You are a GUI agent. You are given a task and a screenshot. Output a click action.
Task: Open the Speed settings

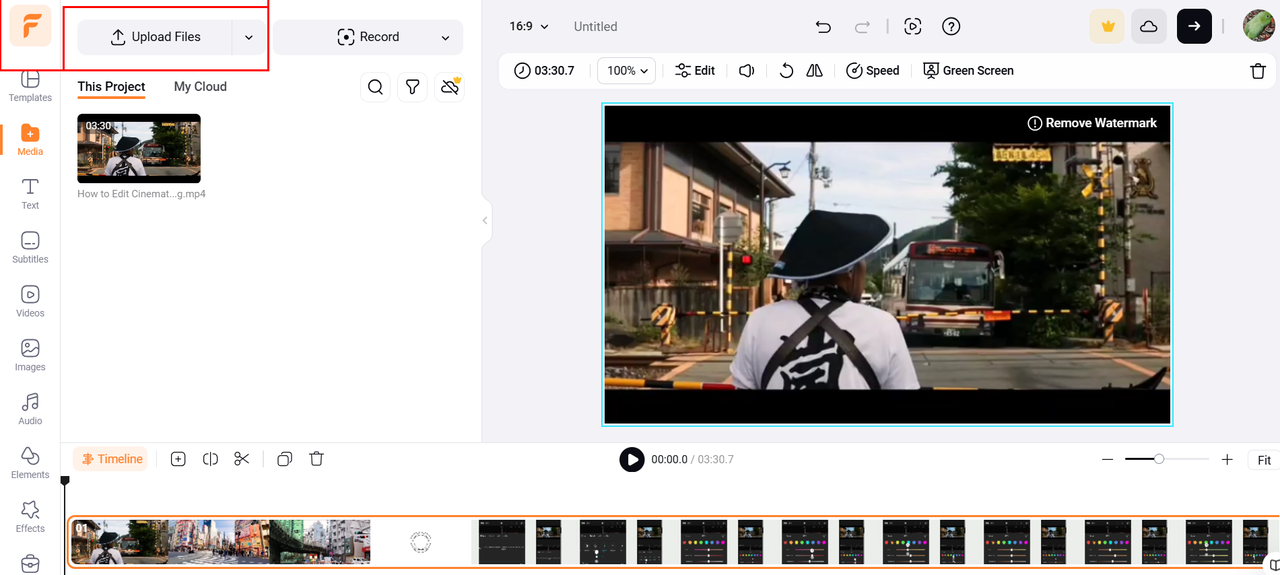pyautogui.click(x=873, y=71)
